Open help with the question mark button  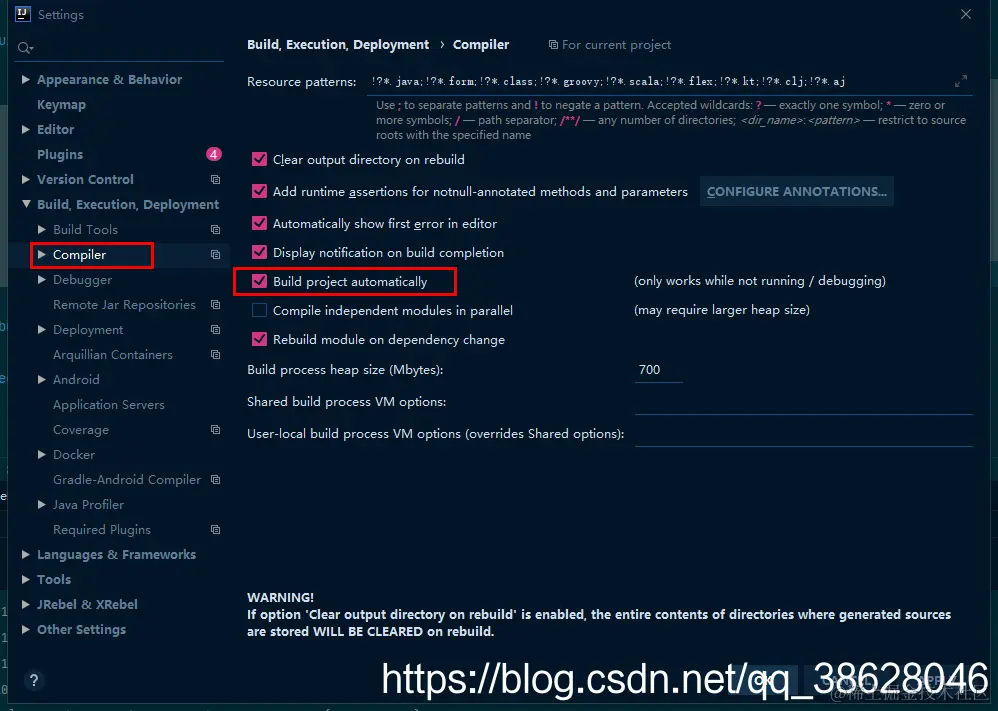pos(34,680)
